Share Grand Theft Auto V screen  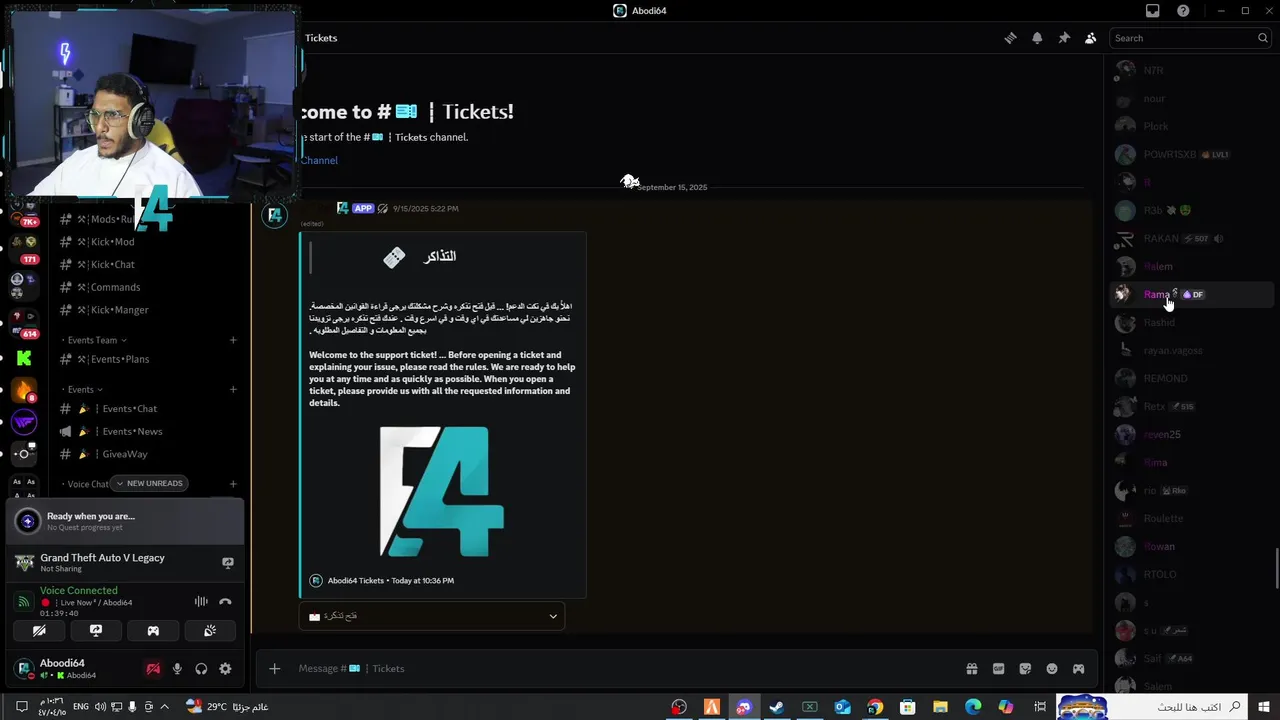228,563
